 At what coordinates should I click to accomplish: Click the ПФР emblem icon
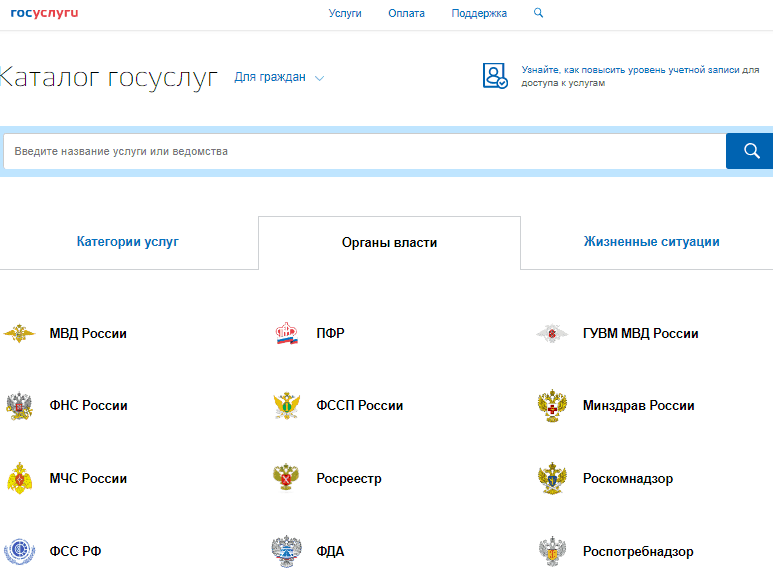tap(286, 333)
